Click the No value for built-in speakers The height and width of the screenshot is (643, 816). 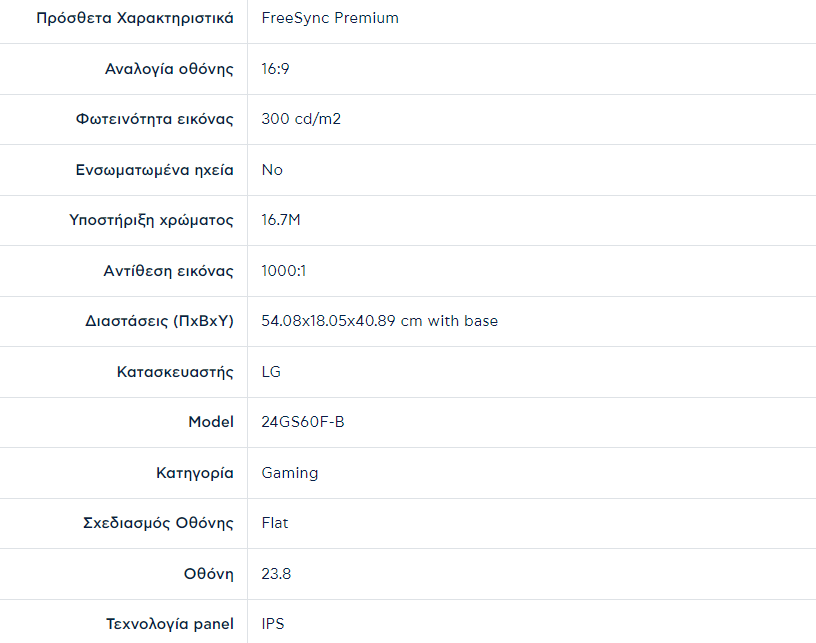pyautogui.click(x=272, y=170)
